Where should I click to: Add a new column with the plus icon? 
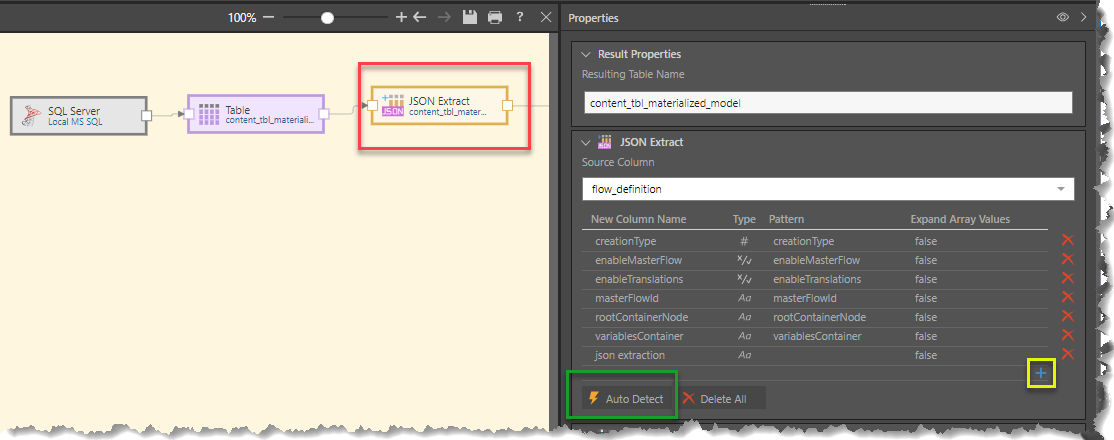tap(1041, 373)
